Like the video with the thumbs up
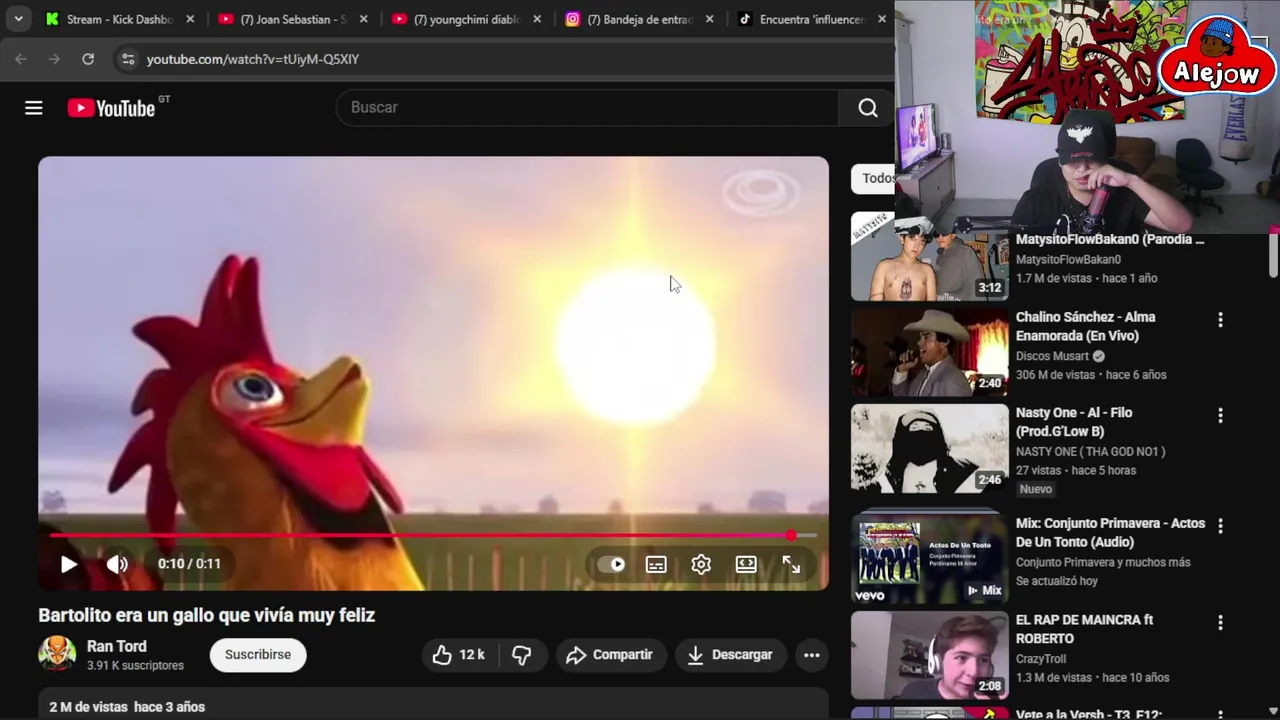This screenshot has width=1280, height=720. [x=458, y=655]
